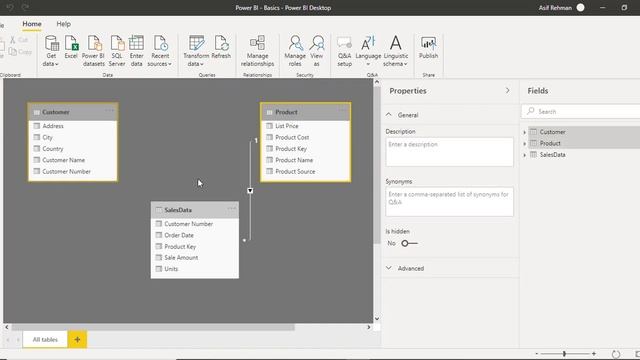Collapse the General section
The width and height of the screenshot is (640, 360).
[x=389, y=115]
